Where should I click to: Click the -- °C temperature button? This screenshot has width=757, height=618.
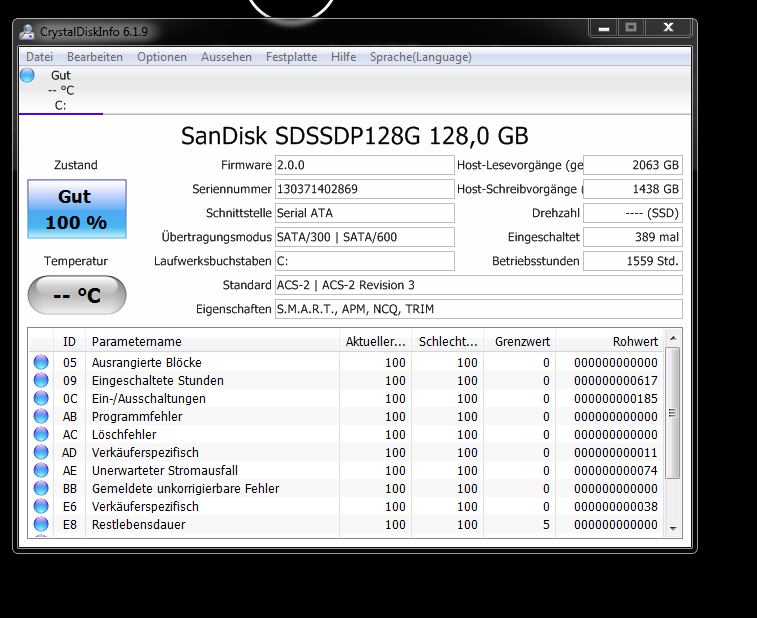click(77, 295)
